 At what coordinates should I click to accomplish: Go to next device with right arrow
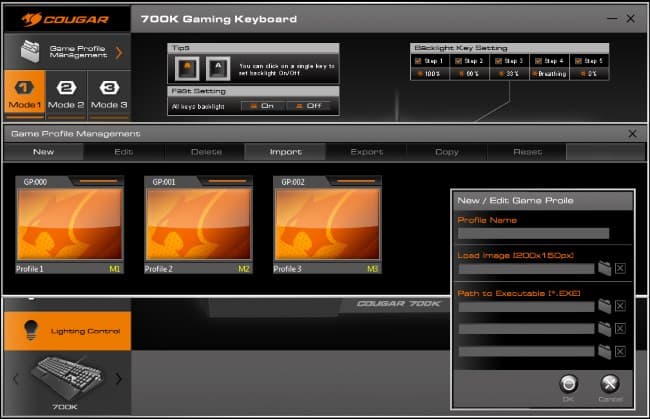[119, 378]
